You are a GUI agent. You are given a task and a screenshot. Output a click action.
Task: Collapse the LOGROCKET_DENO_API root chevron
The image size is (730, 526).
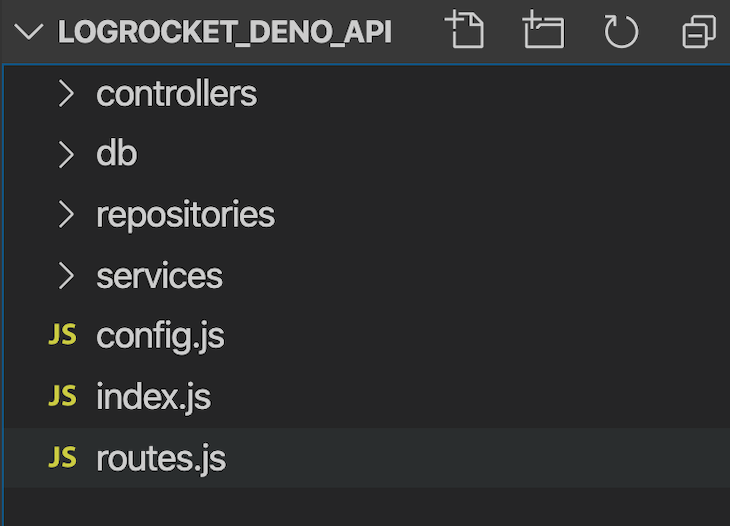[28, 32]
